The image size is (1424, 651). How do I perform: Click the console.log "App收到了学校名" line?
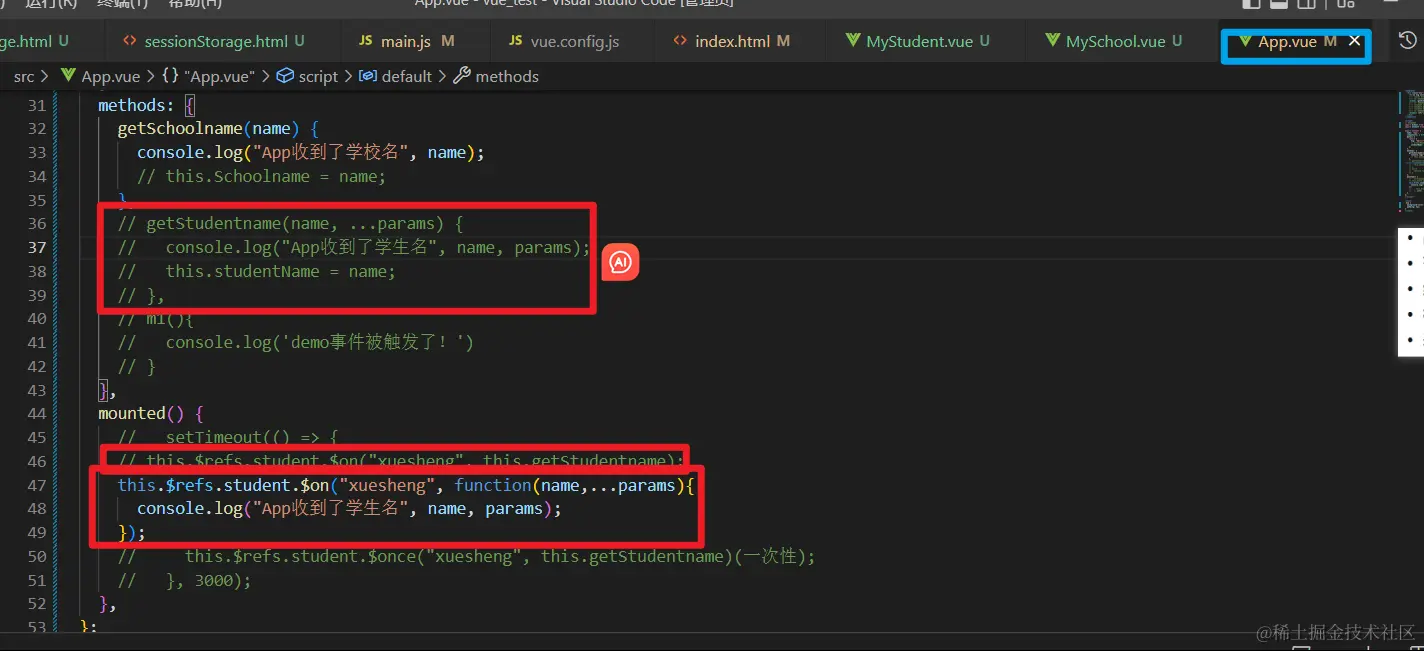[311, 152]
